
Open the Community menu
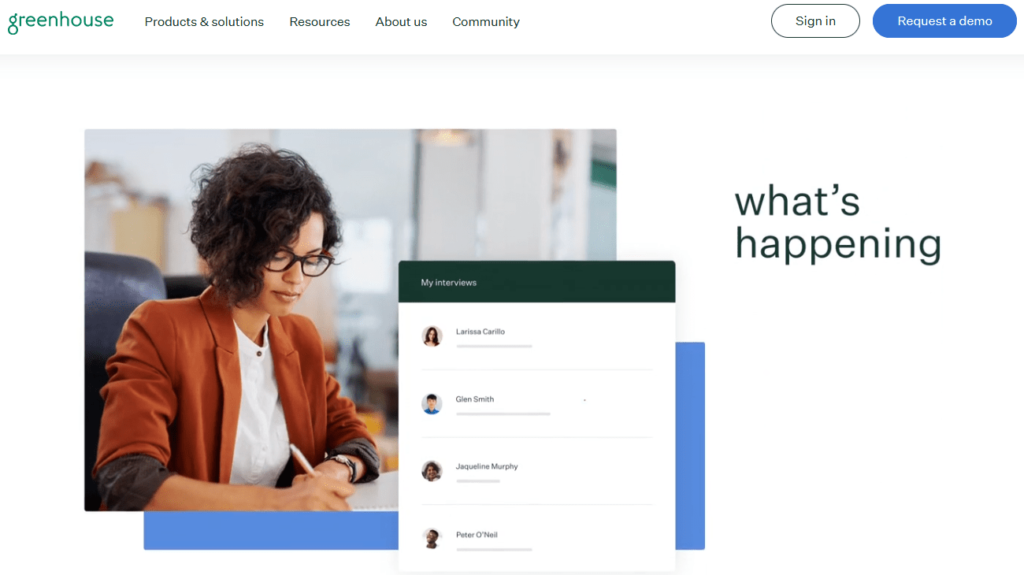(486, 22)
